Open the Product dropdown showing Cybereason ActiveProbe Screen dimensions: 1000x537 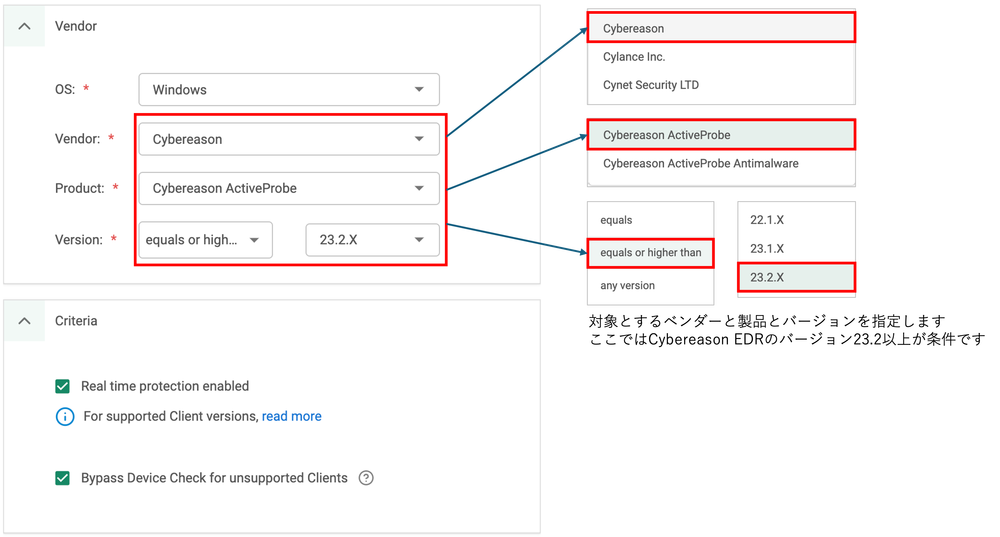(289, 188)
